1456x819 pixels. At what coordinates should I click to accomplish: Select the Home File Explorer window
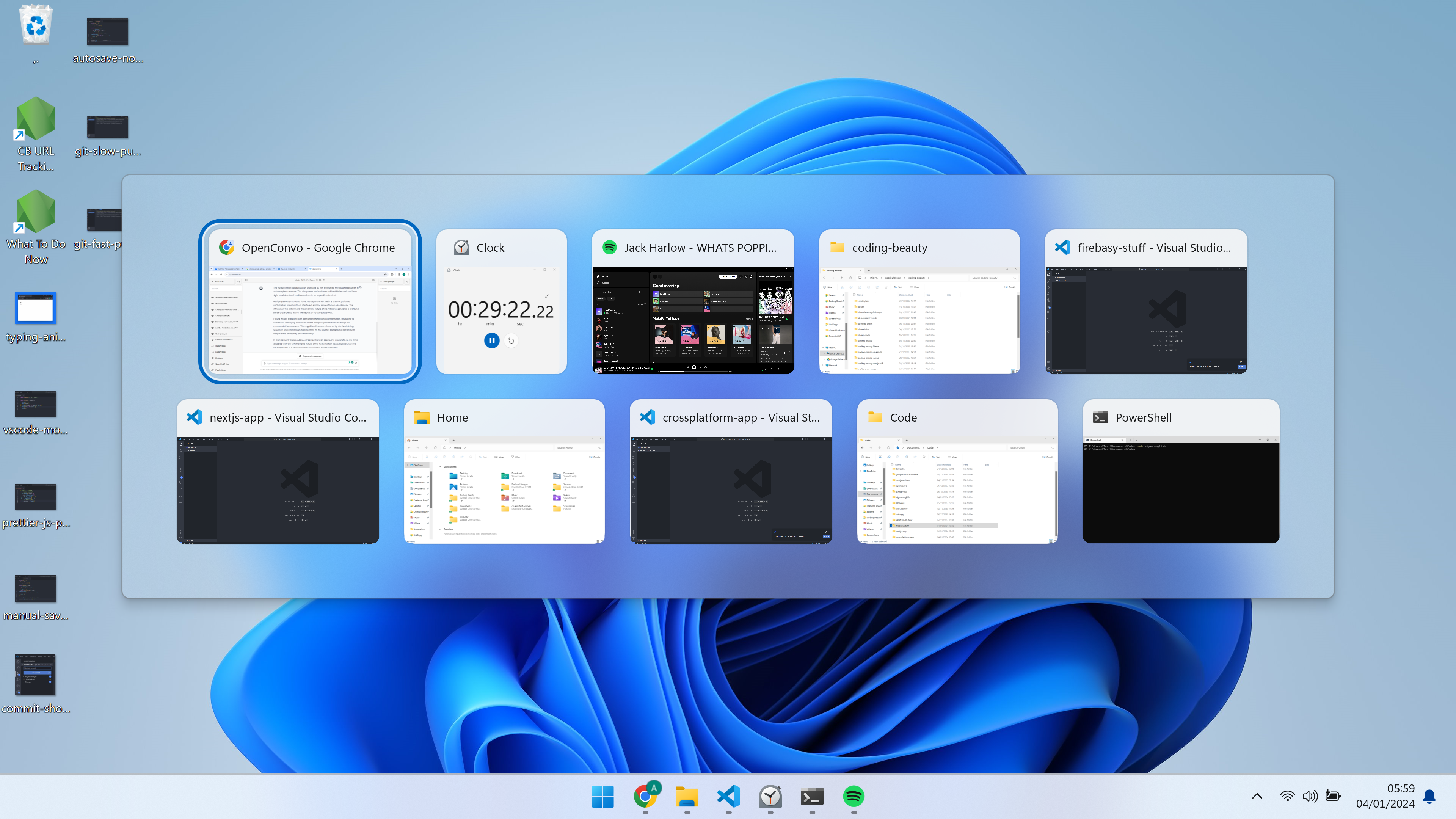(504, 471)
